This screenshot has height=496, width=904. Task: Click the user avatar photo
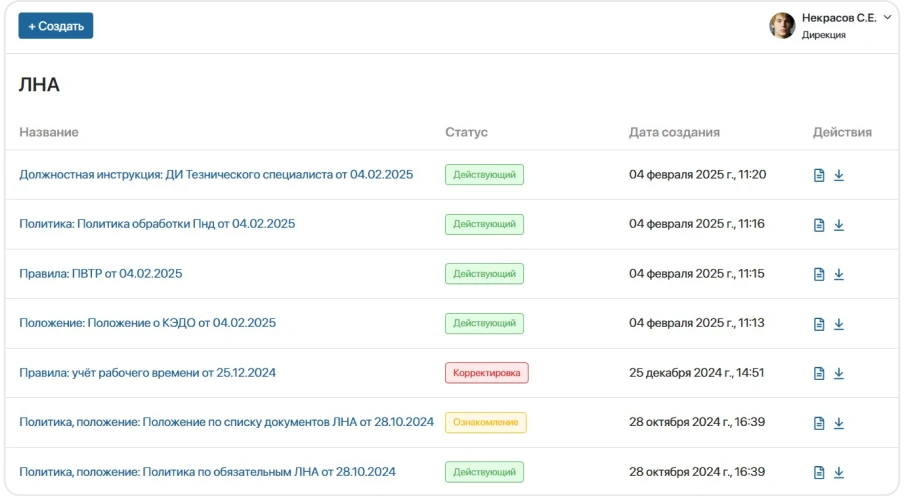(x=782, y=26)
